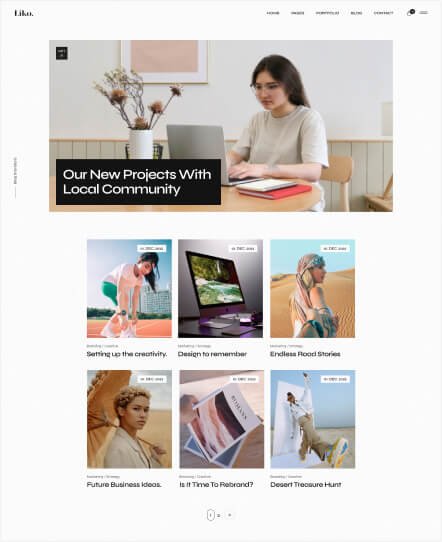Open 'Is It Time To Rebrand?' article
The height and width of the screenshot is (542, 442).
[x=216, y=485]
